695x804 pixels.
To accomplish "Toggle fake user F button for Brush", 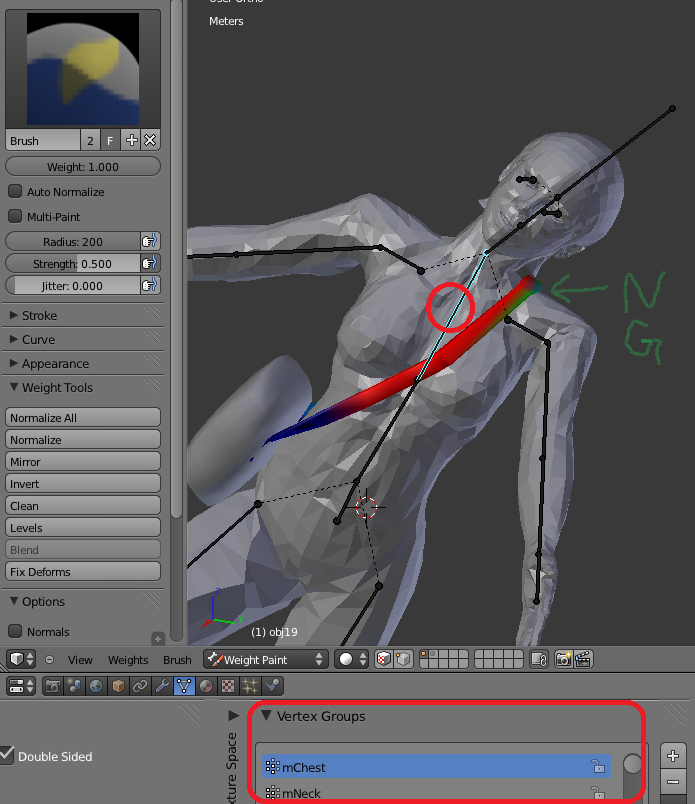I will click(x=110, y=140).
